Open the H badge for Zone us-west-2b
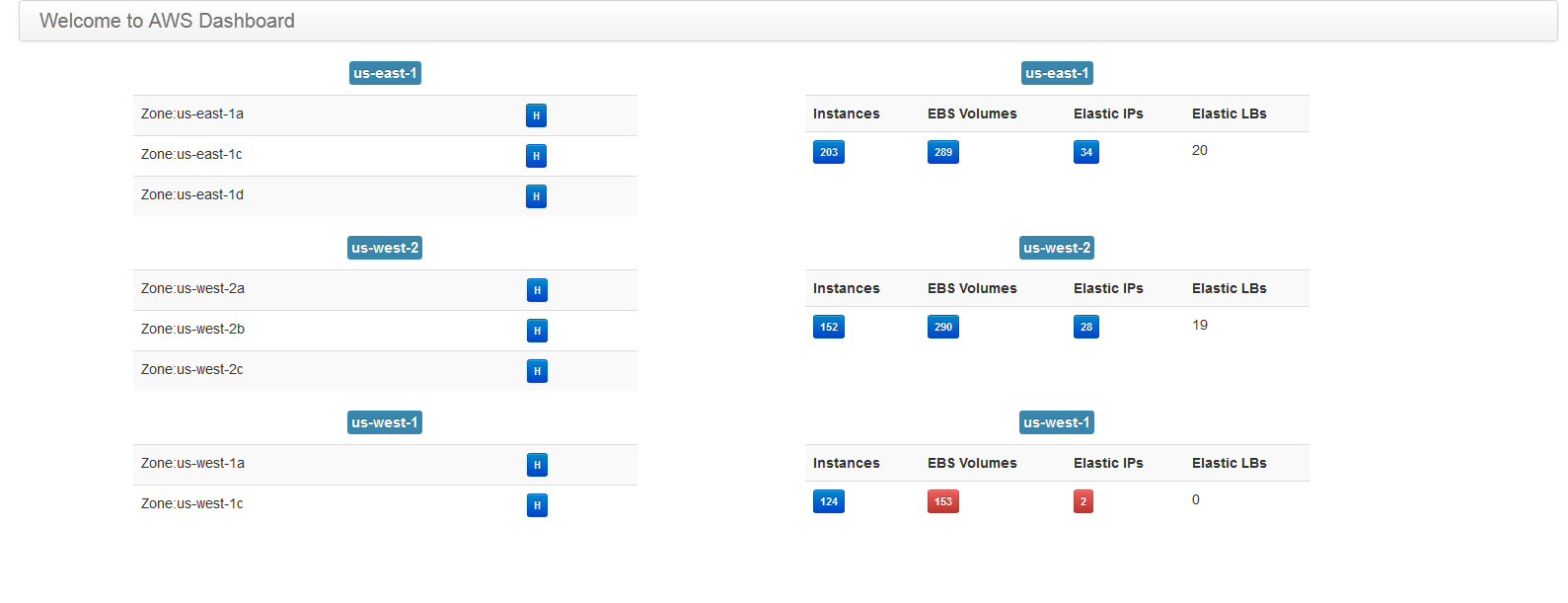1568x603 pixels. [537, 331]
